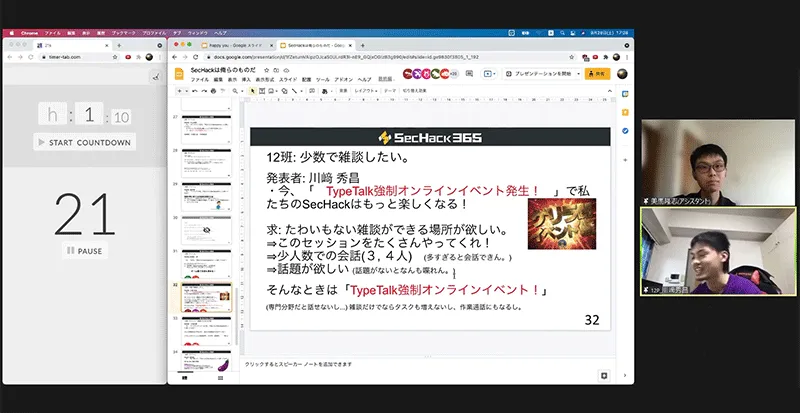Screen dimensions: 800x413
Task: Select slide 29 thumbnail in filmstrip
Action: (207, 197)
